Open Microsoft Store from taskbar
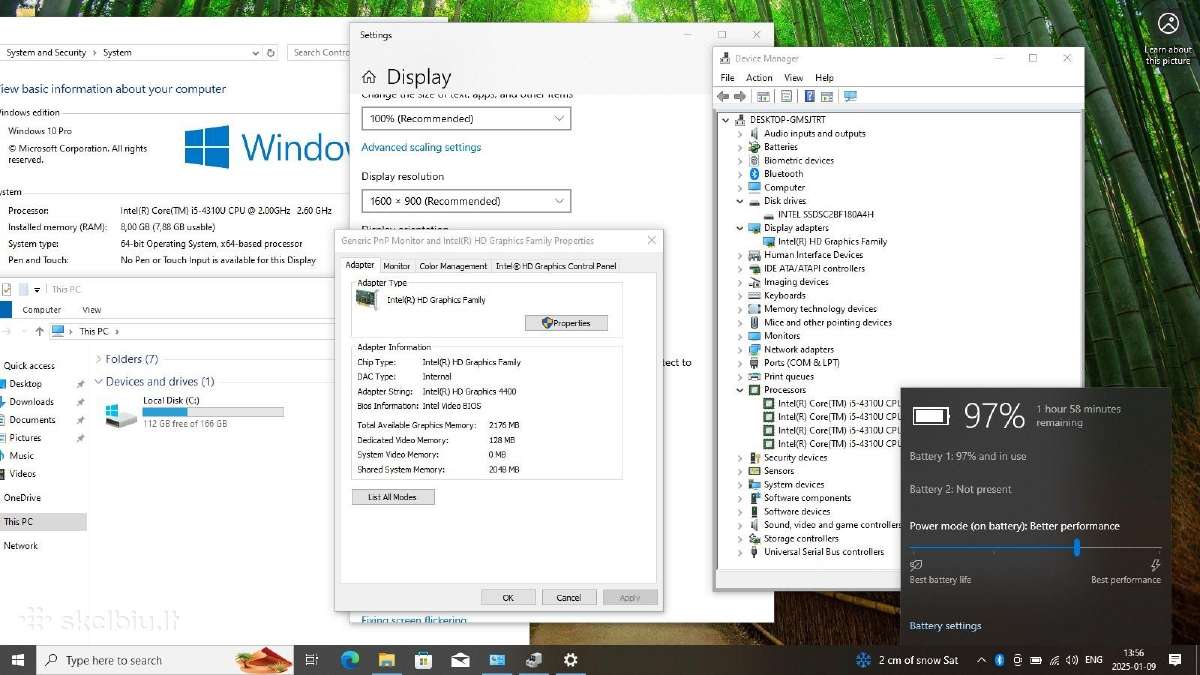This screenshot has height=675, width=1200. [x=423, y=660]
